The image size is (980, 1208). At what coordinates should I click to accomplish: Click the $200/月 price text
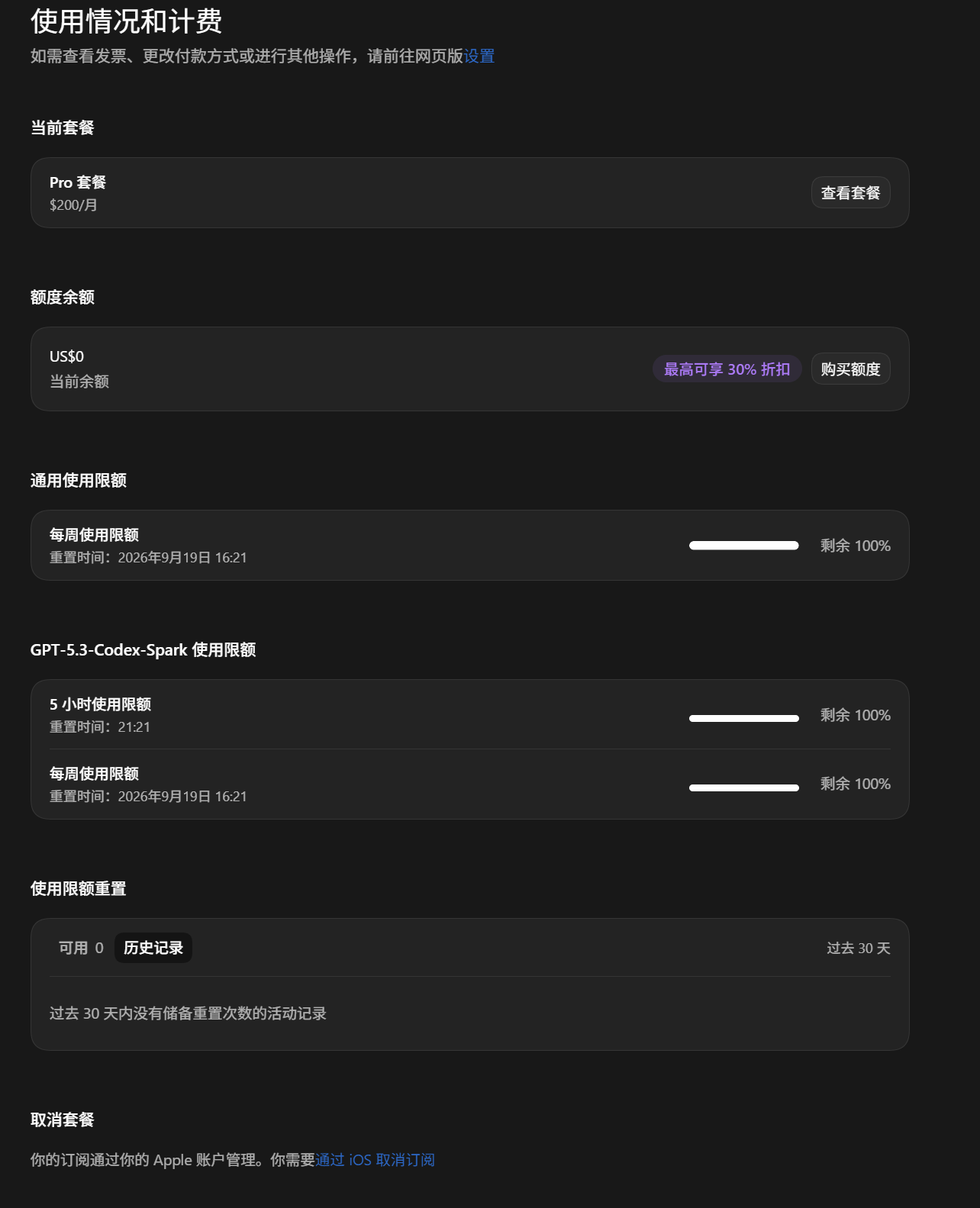[x=73, y=205]
